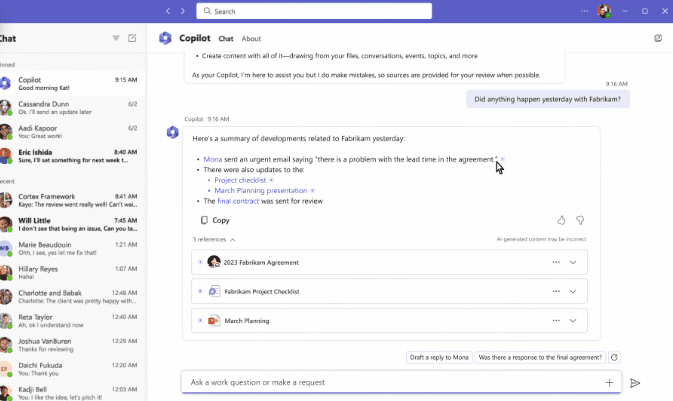The height and width of the screenshot is (401, 673).
Task: Go back with the left arrow
Action: (x=168, y=11)
